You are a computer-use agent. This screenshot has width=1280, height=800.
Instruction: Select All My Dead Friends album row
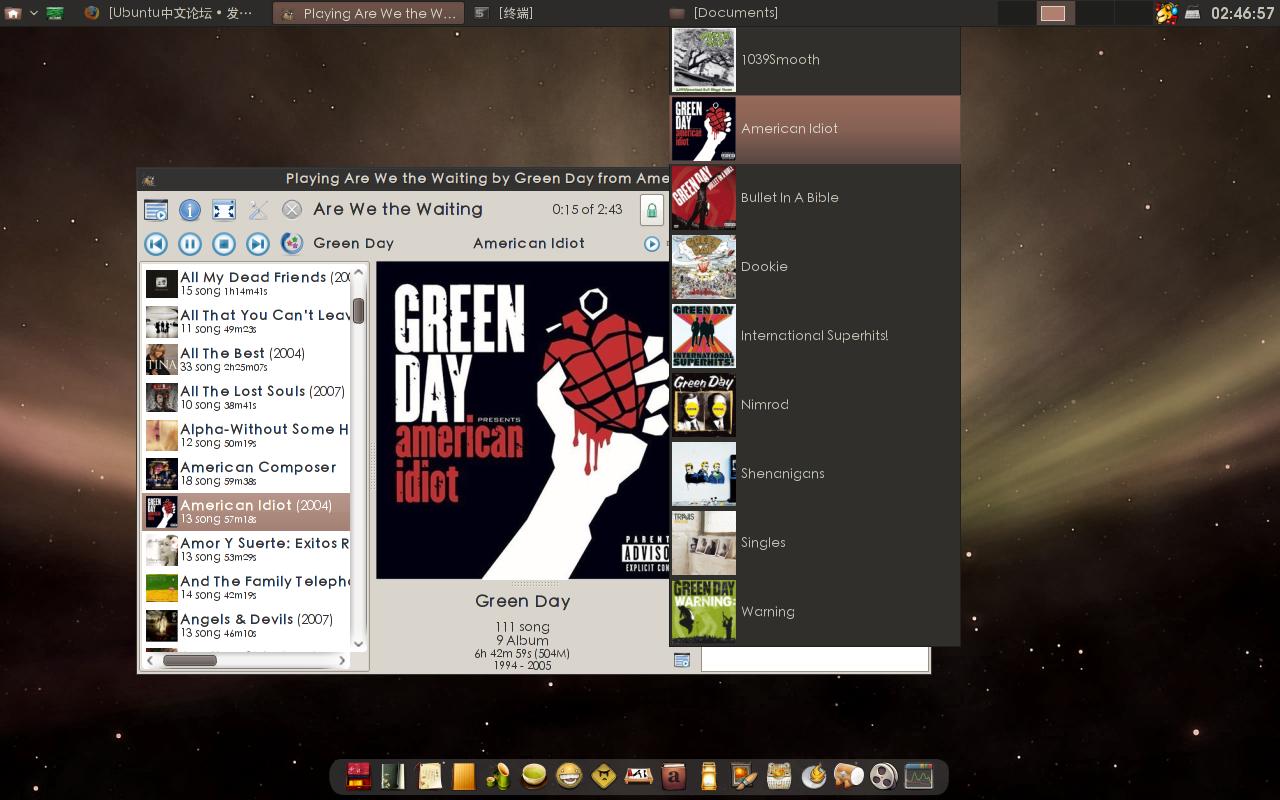(246, 284)
